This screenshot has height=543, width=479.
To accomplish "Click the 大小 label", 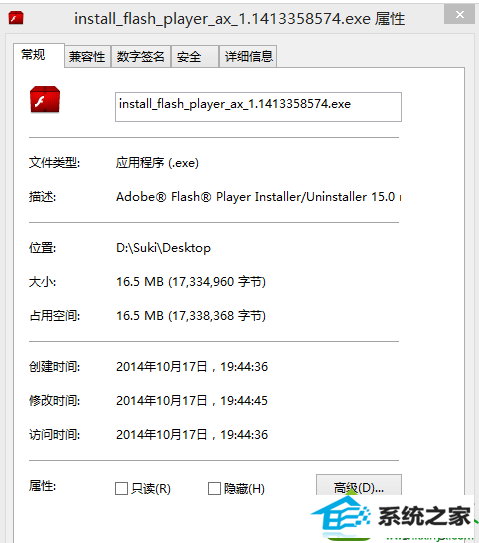I will (42, 282).
